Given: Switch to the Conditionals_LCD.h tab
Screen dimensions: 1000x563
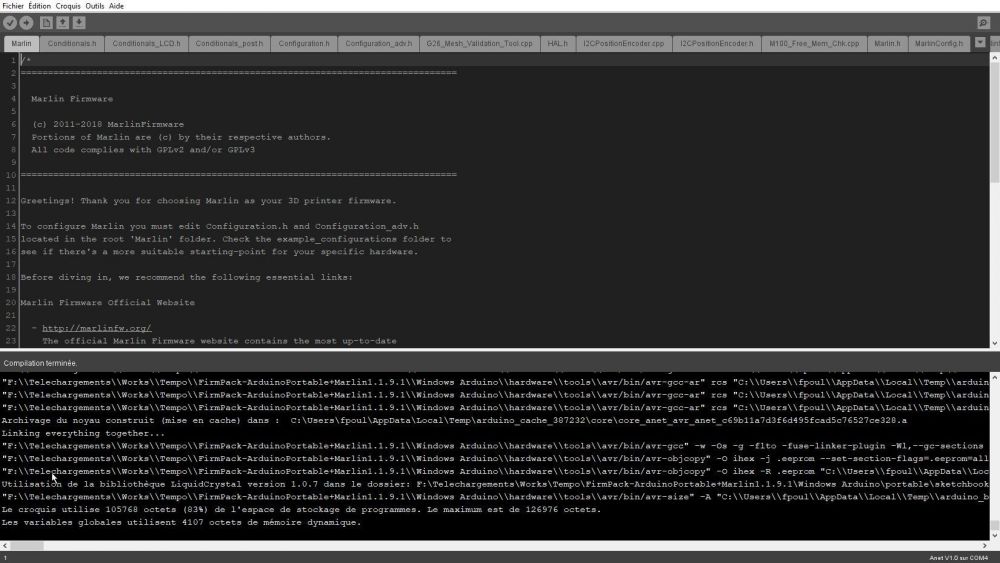Looking at the screenshot, I should tap(147, 43).
